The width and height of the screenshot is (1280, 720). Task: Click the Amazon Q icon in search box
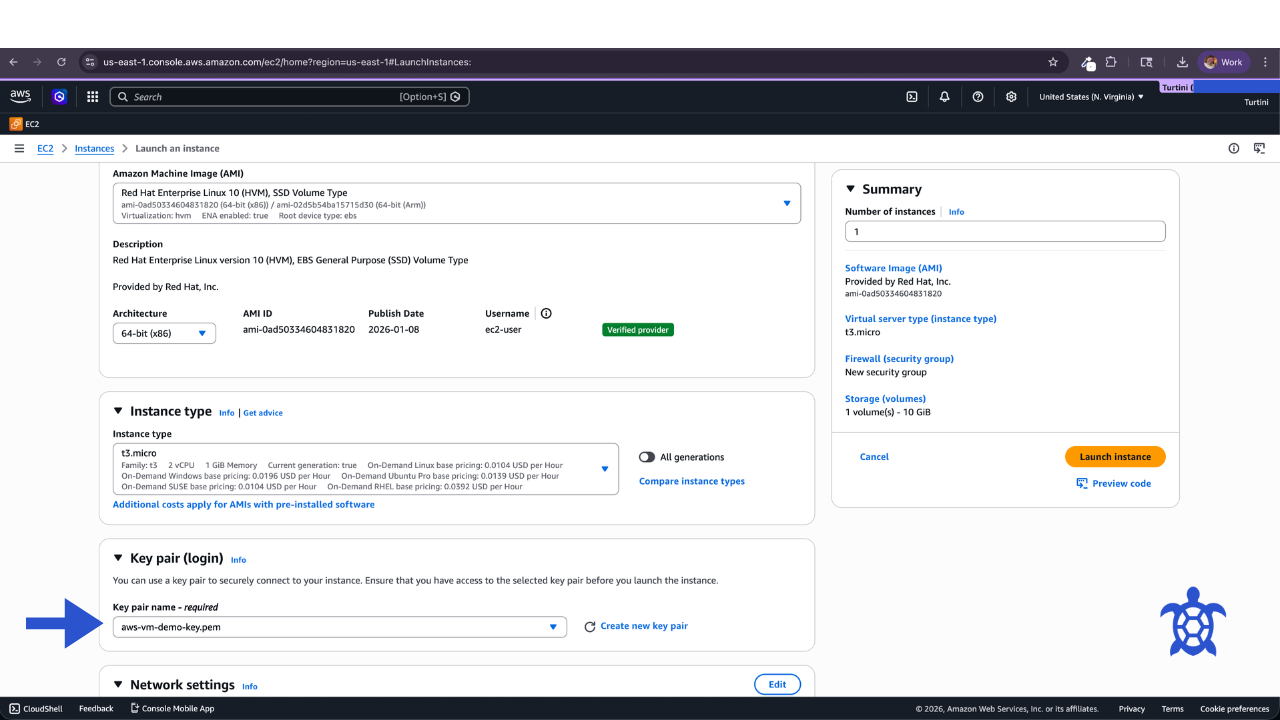456,97
